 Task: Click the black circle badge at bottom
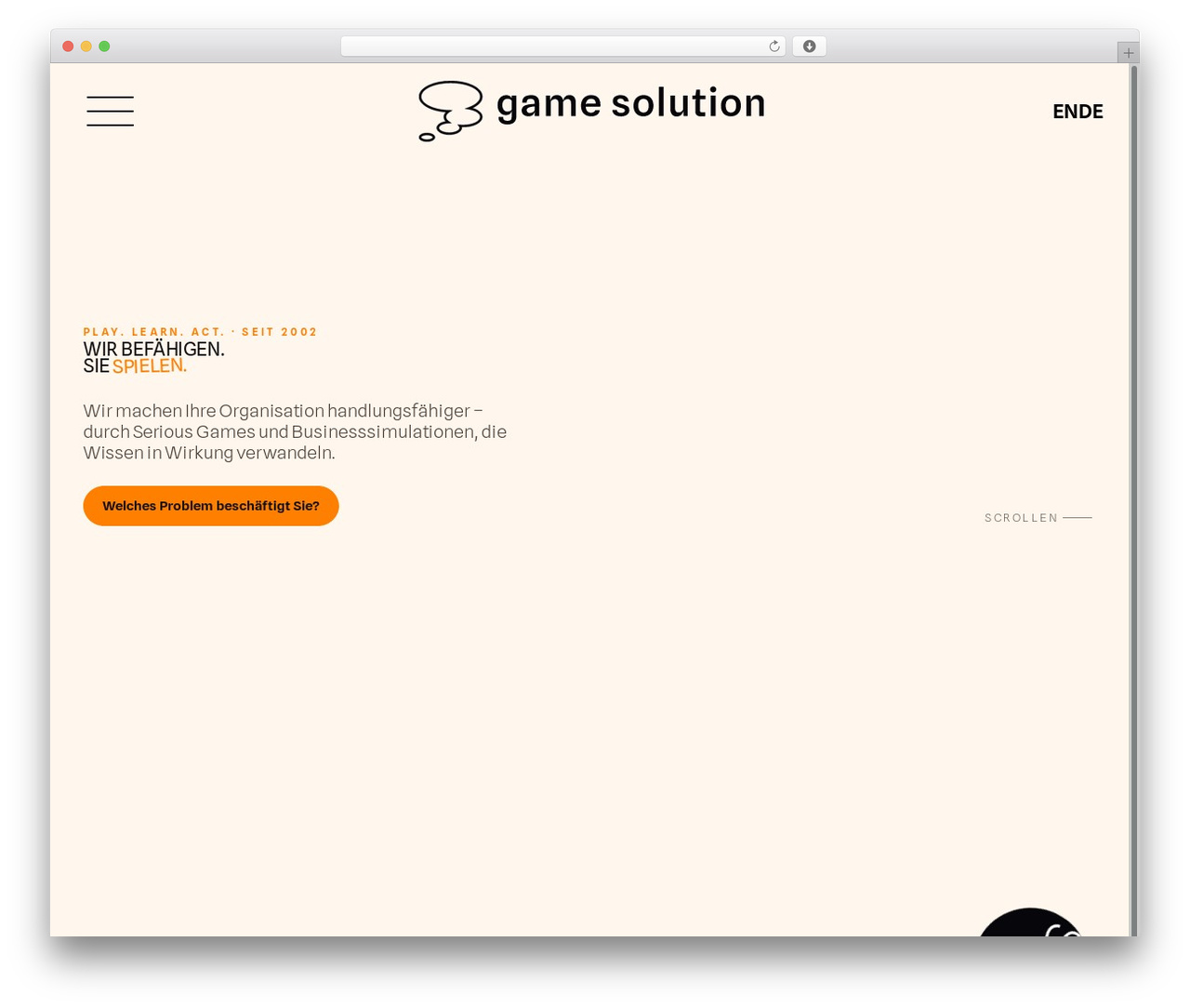tap(1030, 922)
